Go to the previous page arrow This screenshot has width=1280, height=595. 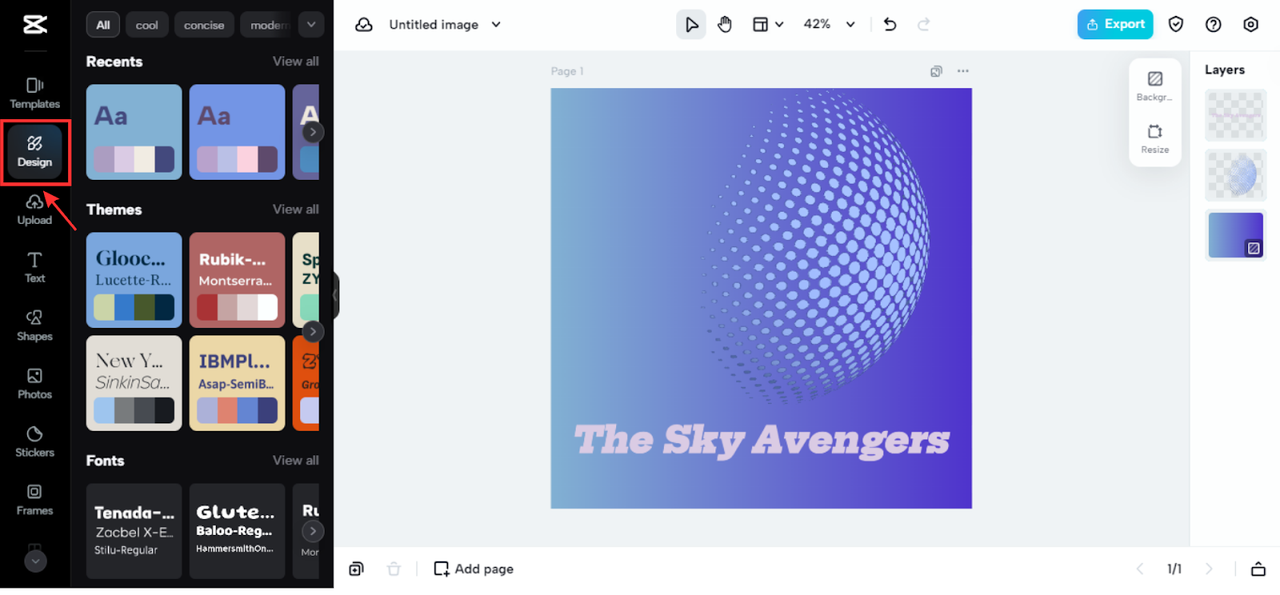tap(1139, 569)
